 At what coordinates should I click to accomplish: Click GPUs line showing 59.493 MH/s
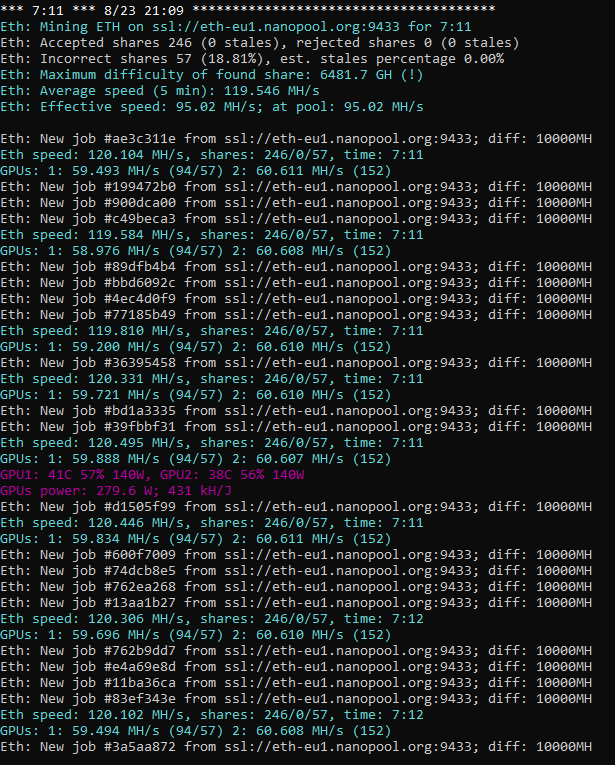pos(196,171)
